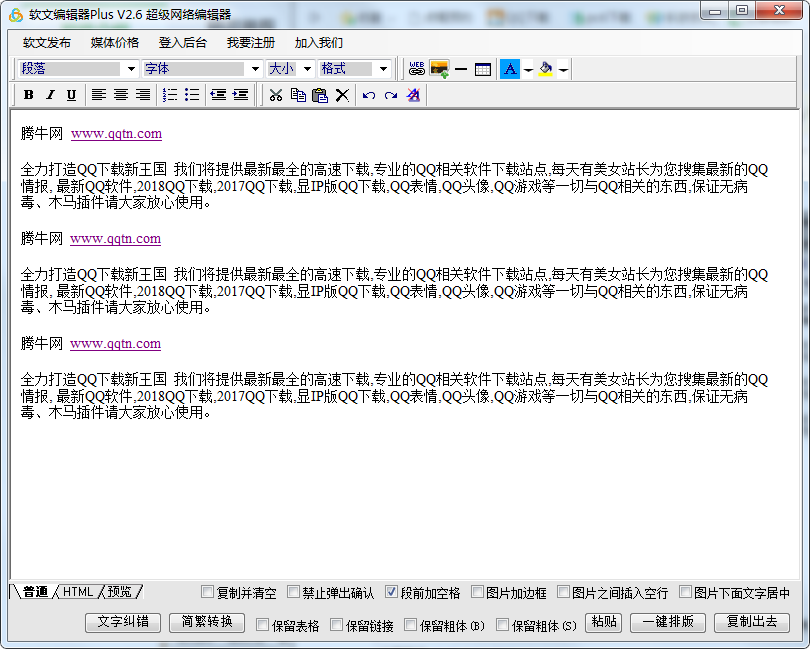Screen dimensions: 810x649
Task: Open the 软文发布 menu
Action: pos(47,43)
